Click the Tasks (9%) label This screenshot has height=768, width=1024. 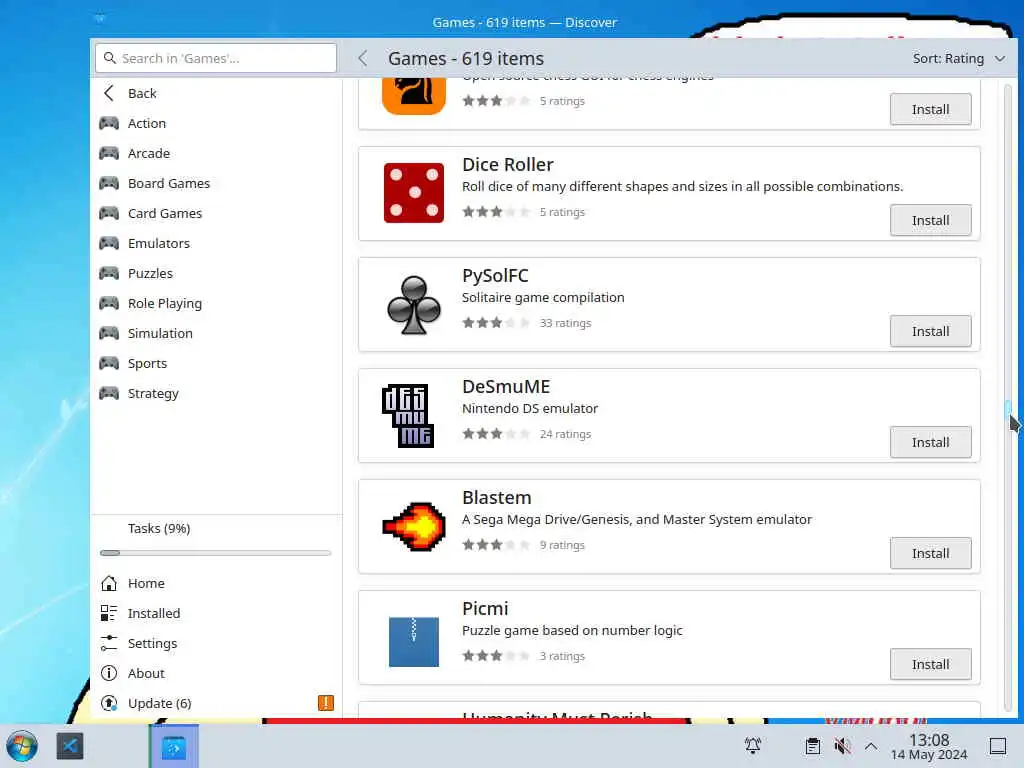[159, 528]
